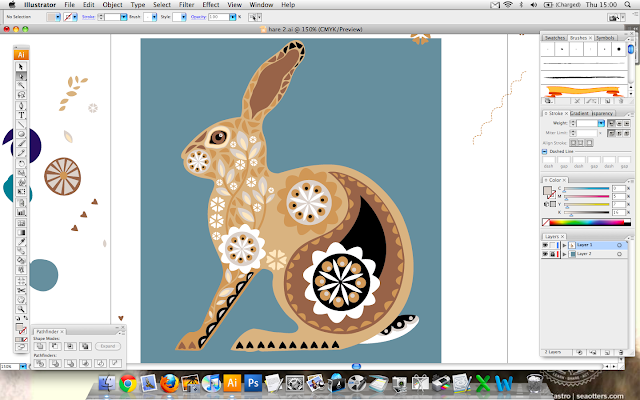The image size is (640, 400).
Task: Select the Zoom magnifier tool
Action: coord(21,309)
